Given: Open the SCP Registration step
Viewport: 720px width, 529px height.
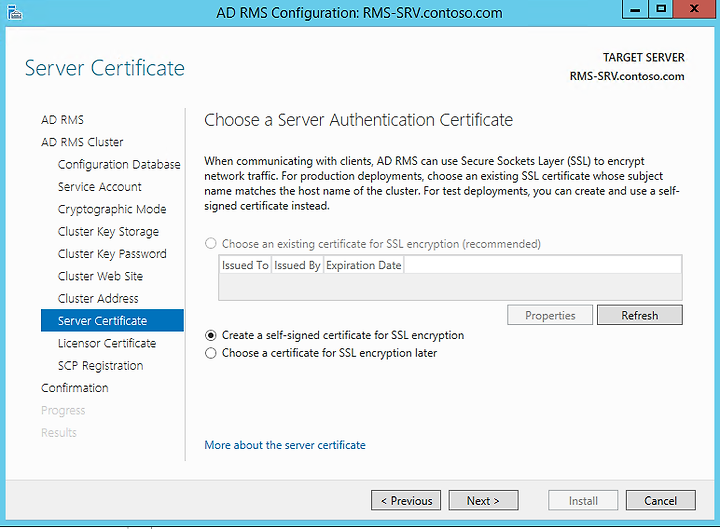Looking at the screenshot, I should click(x=101, y=366).
